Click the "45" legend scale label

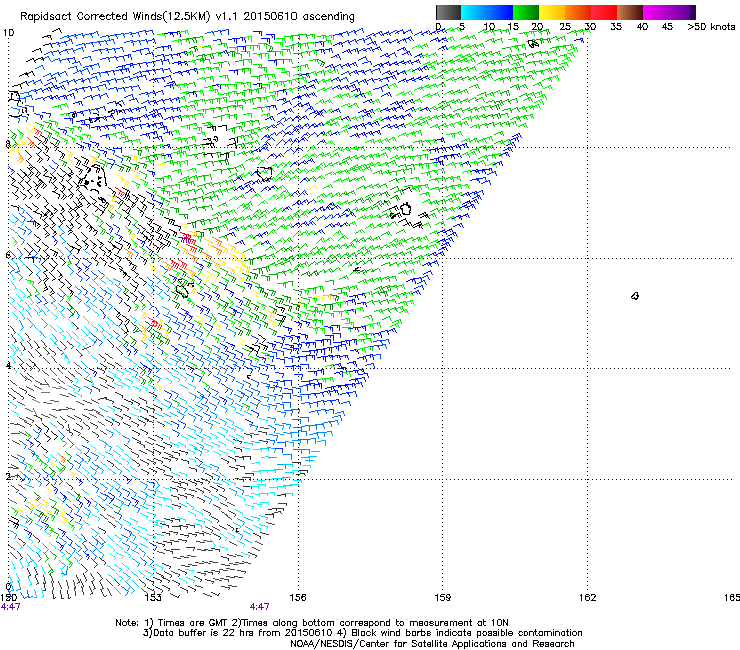(x=667, y=27)
